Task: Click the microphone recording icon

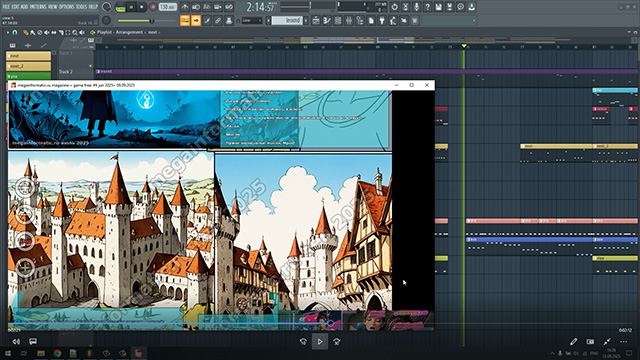Action: pyautogui.click(x=416, y=7)
